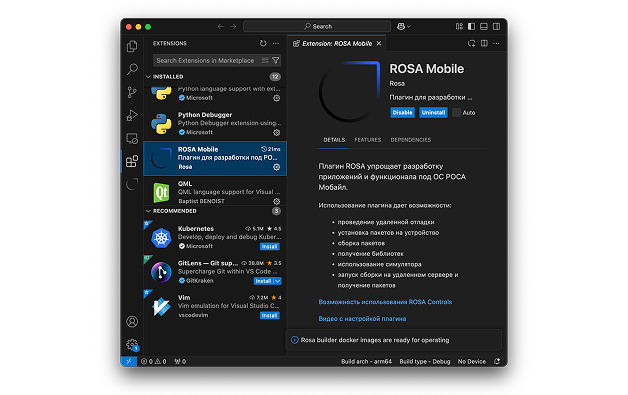Customize layout icon in title bar
The height and width of the screenshot is (395, 628).
tap(459, 26)
